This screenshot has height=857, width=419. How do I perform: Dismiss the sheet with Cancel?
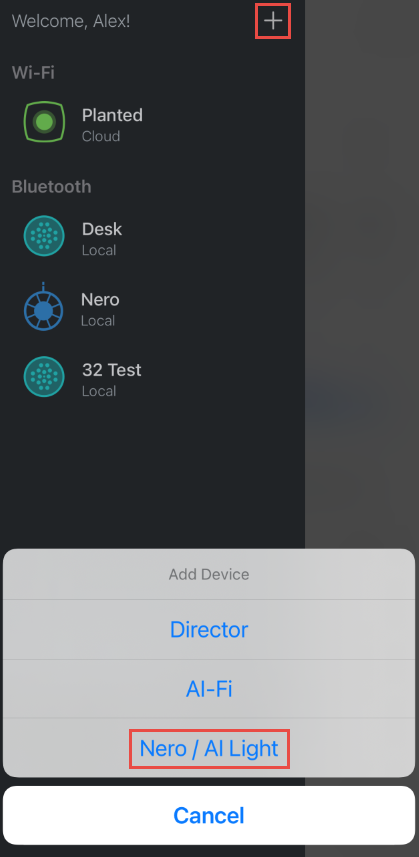(x=209, y=815)
